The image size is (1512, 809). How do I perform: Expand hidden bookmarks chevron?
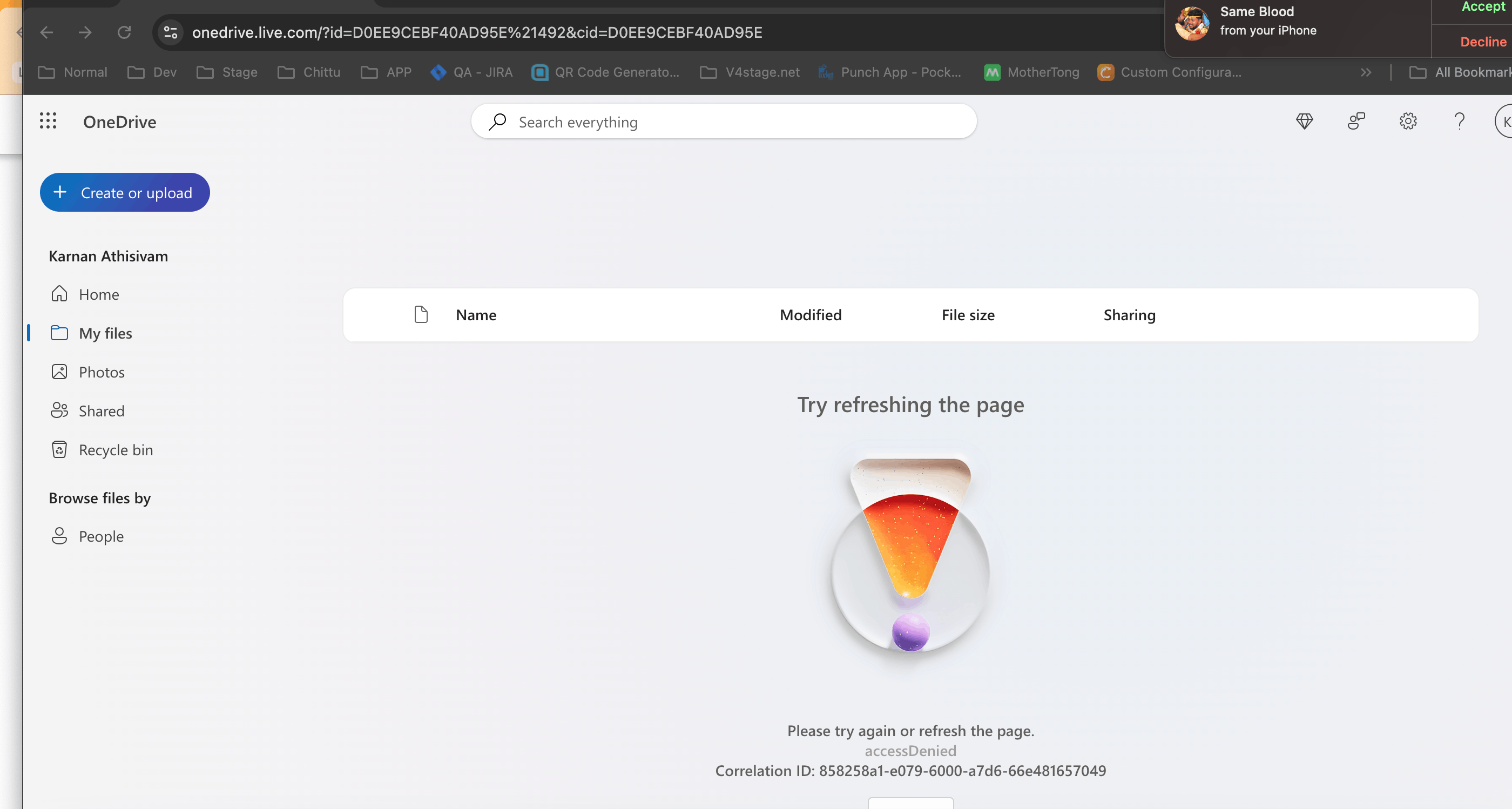coord(1366,72)
